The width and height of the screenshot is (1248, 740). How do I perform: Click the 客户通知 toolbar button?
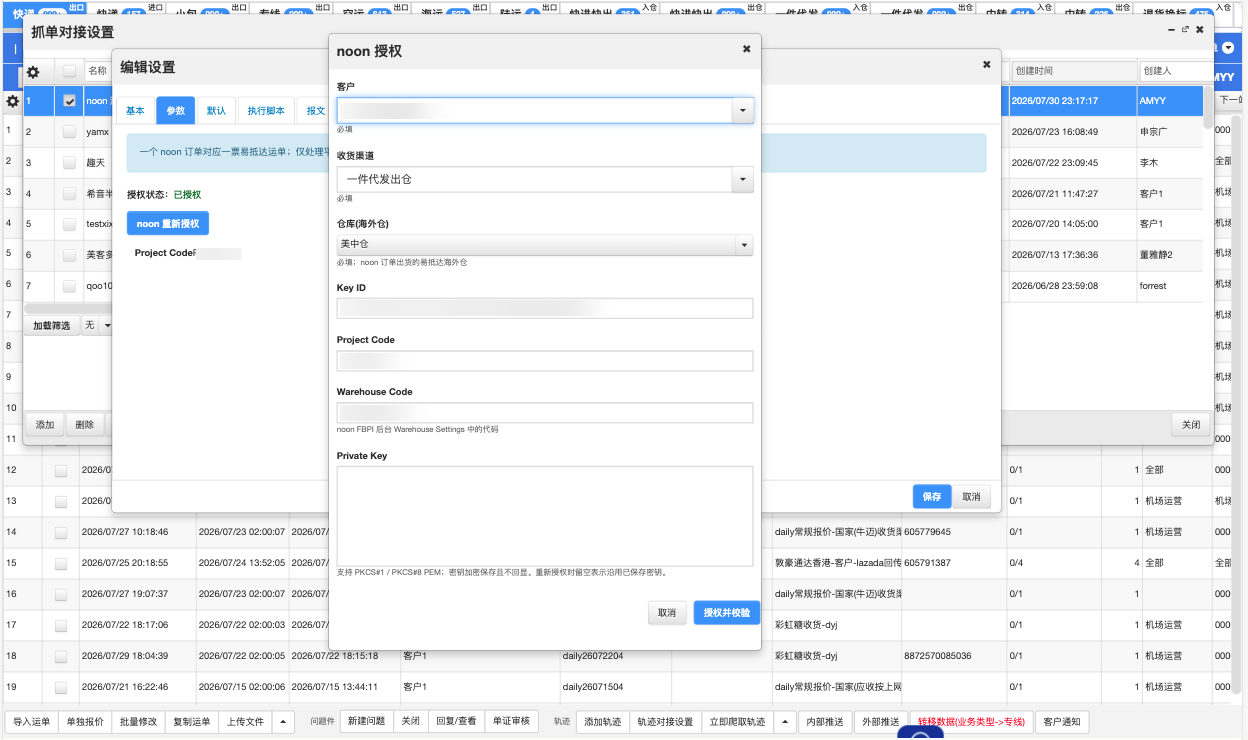[1062, 722]
